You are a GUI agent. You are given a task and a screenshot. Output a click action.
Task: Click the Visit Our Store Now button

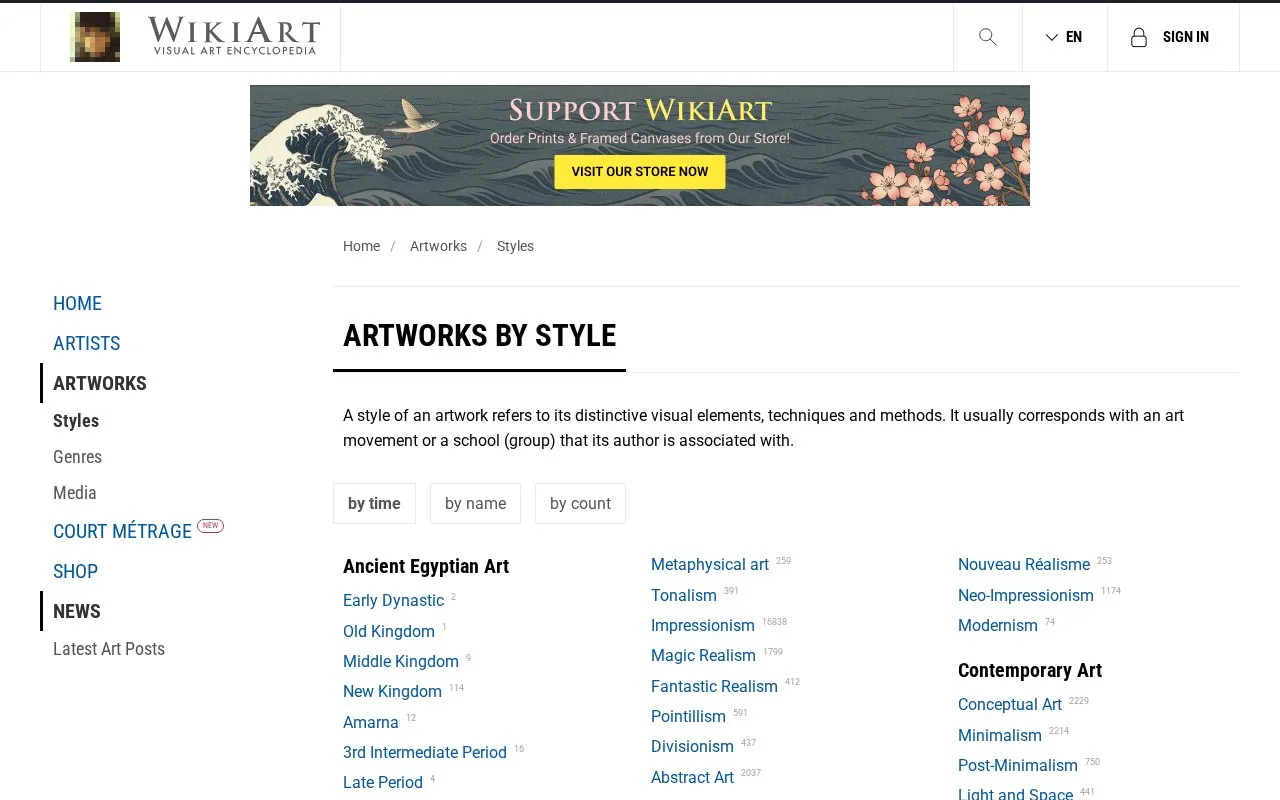[640, 171]
